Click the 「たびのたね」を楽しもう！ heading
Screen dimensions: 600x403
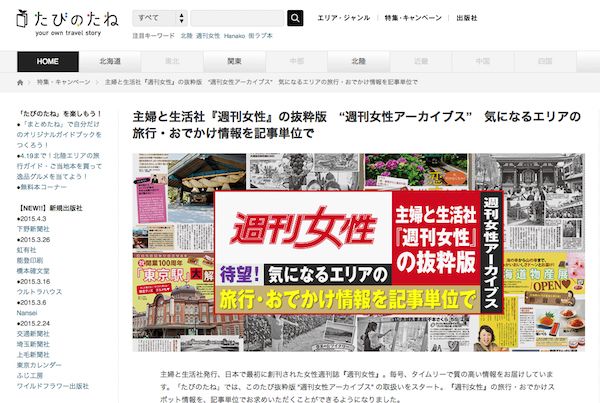click(60, 114)
